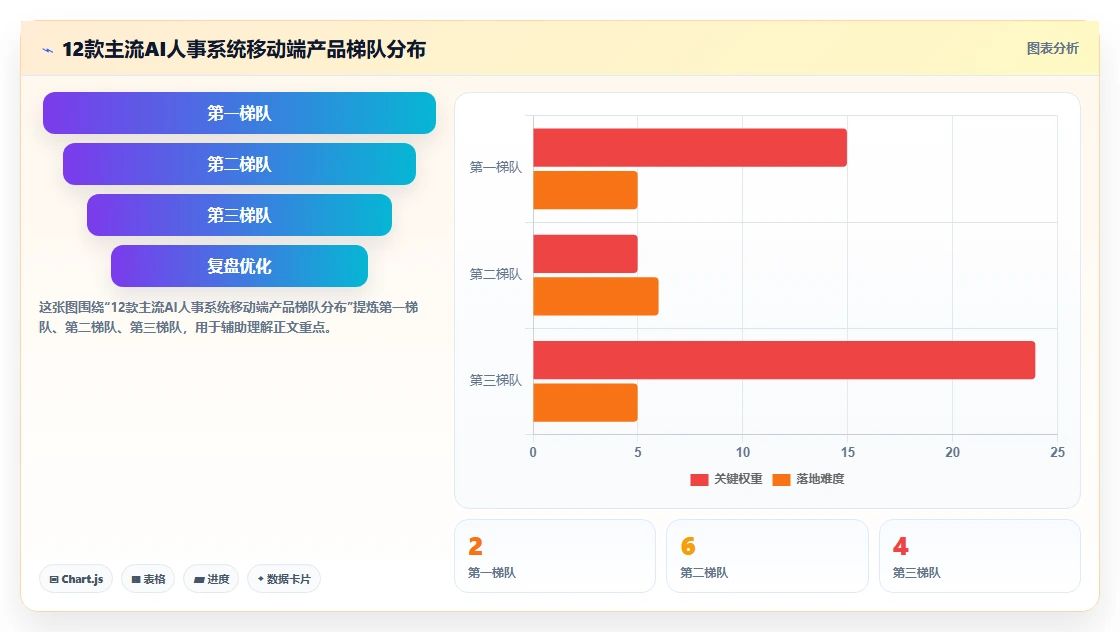This screenshot has width=1120, height=632.
Task: Click the x-axis tick label 5
Action: pyautogui.click(x=638, y=452)
